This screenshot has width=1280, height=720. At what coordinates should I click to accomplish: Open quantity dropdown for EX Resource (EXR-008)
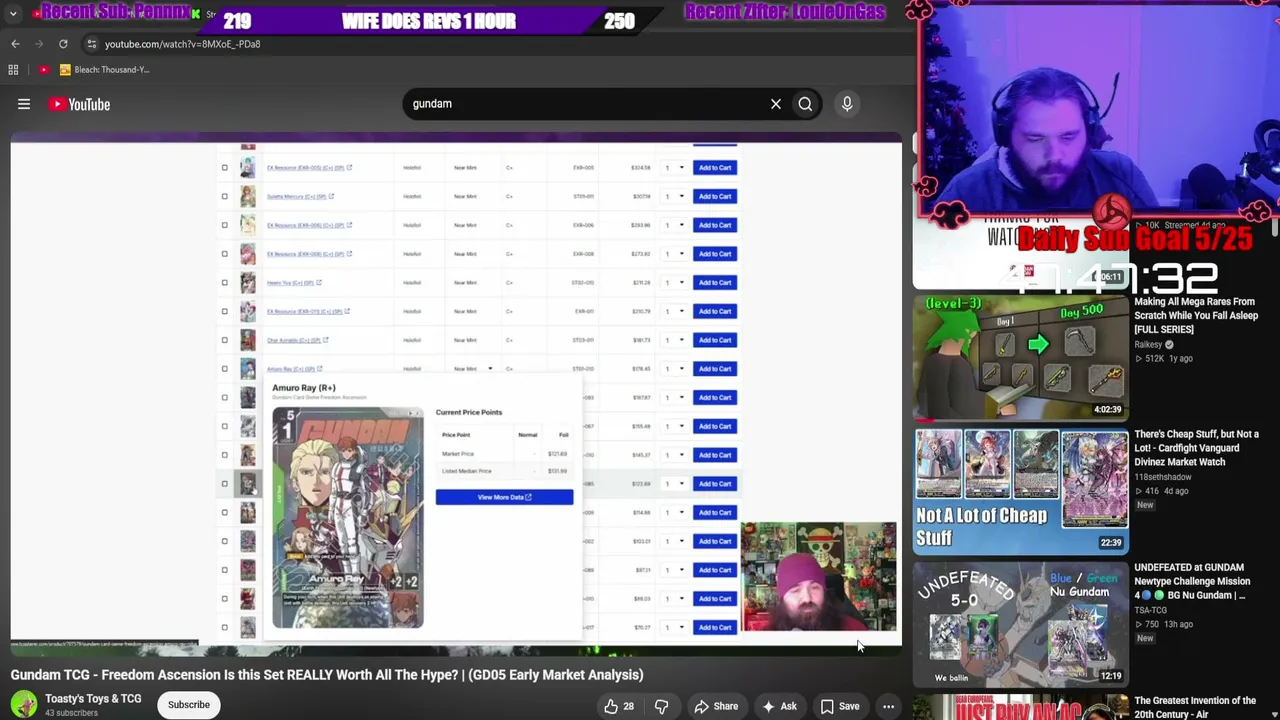point(675,254)
